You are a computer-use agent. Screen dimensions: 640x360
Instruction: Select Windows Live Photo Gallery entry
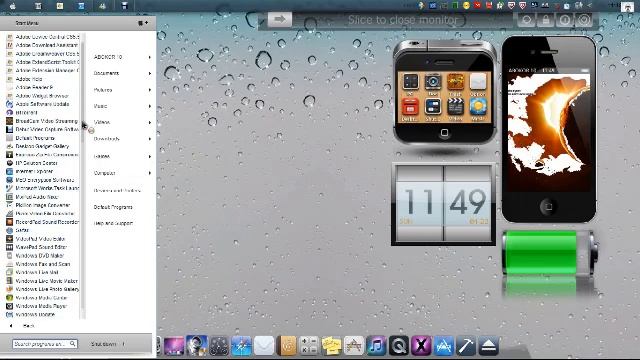(47, 289)
